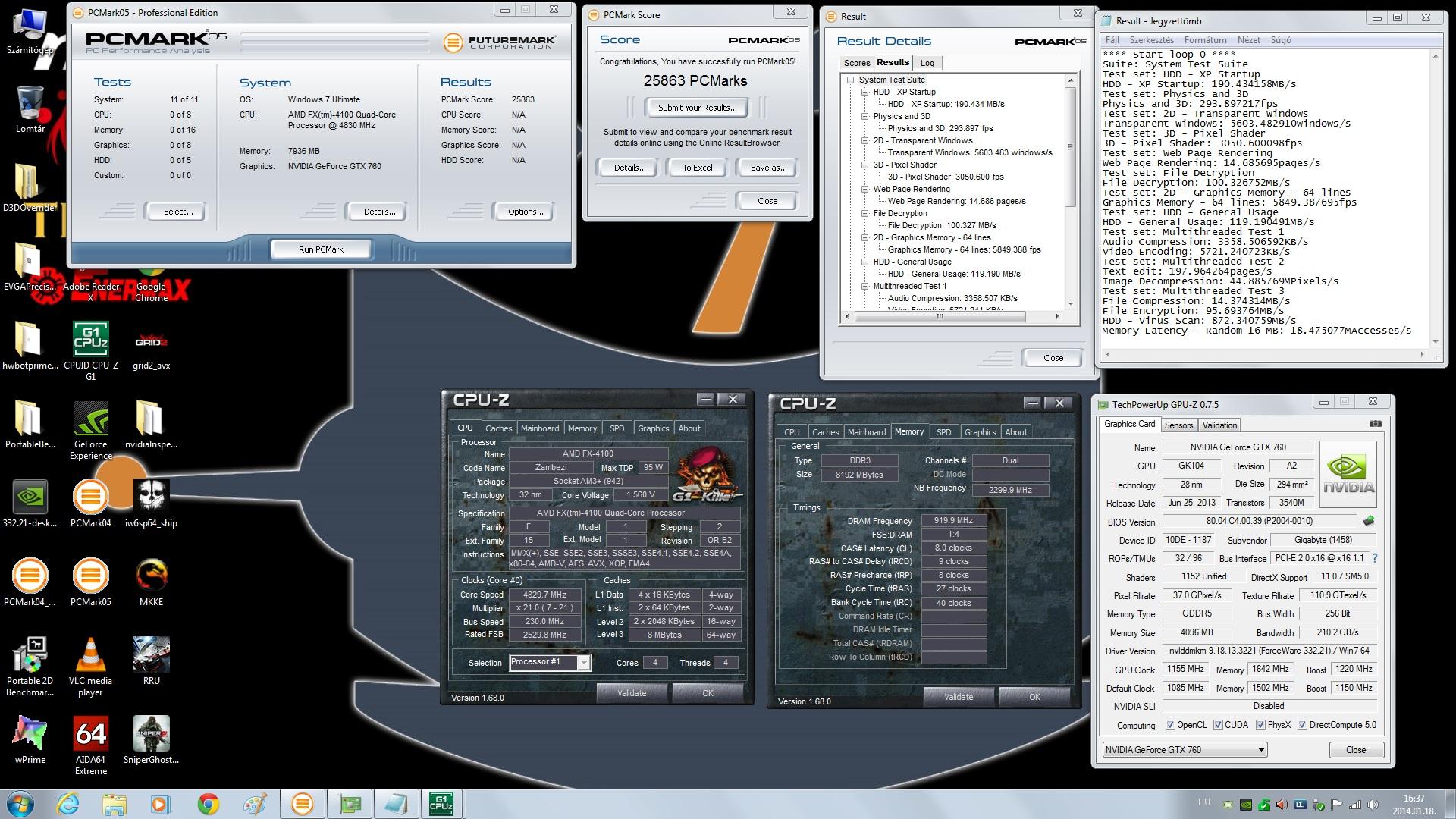This screenshot has height=819, width=1456.
Task: Click Select... button under Tests
Action: 178,212
